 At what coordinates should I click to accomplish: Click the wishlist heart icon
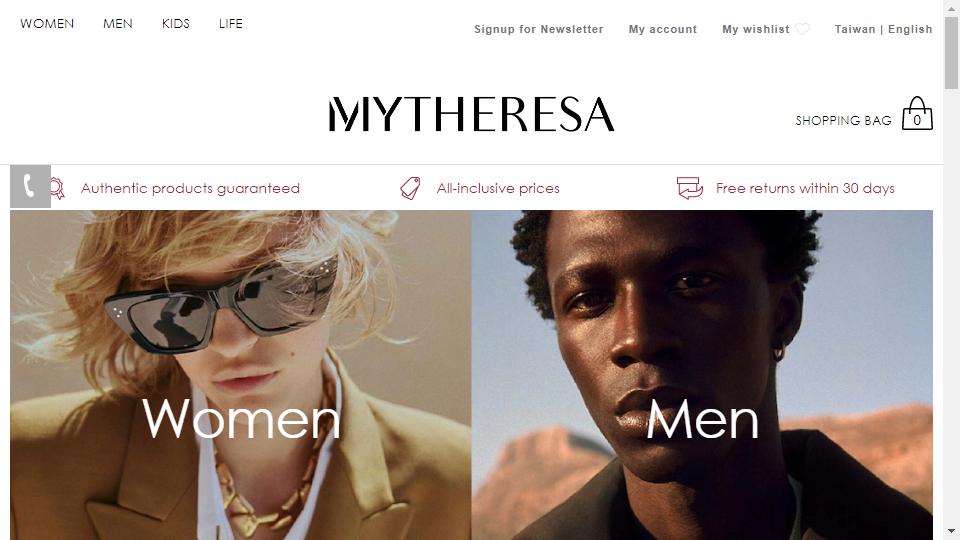[x=803, y=29]
